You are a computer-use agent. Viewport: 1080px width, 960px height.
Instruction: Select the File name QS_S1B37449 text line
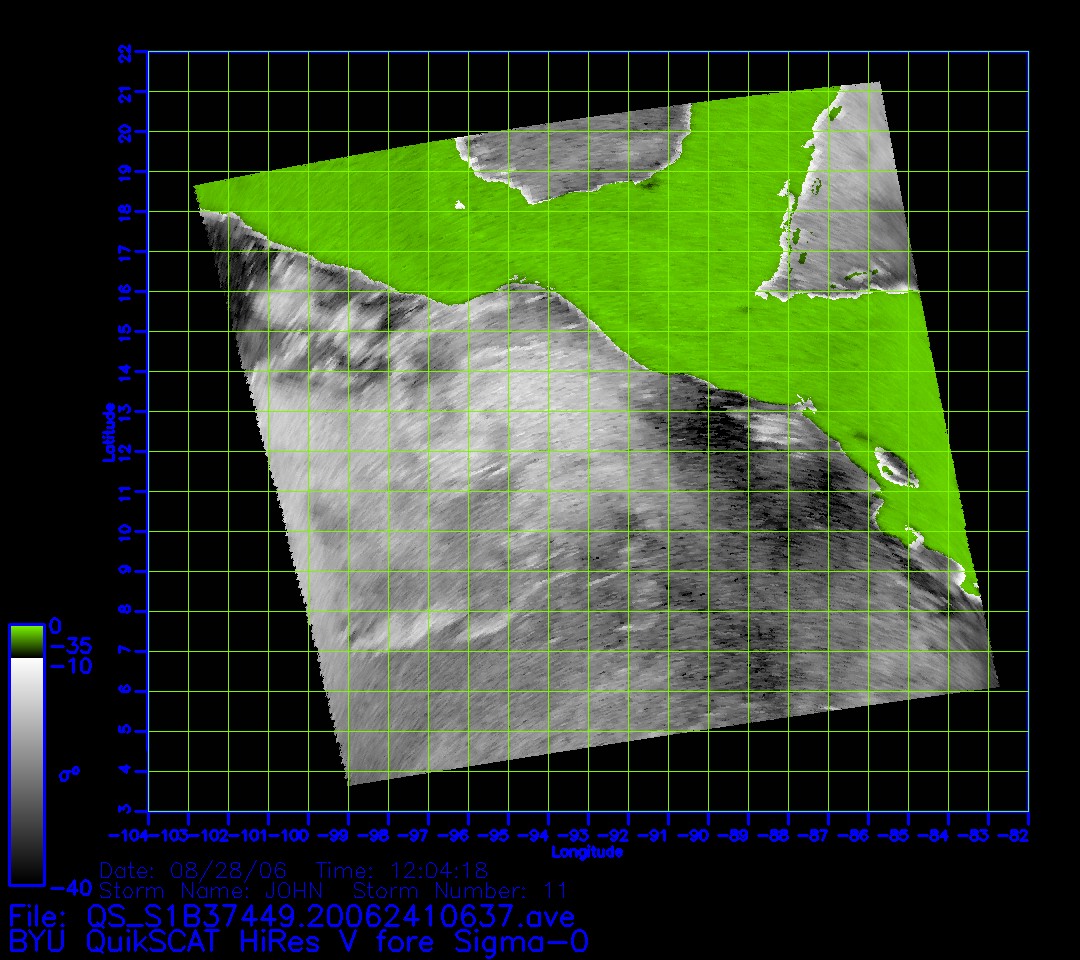click(292, 915)
